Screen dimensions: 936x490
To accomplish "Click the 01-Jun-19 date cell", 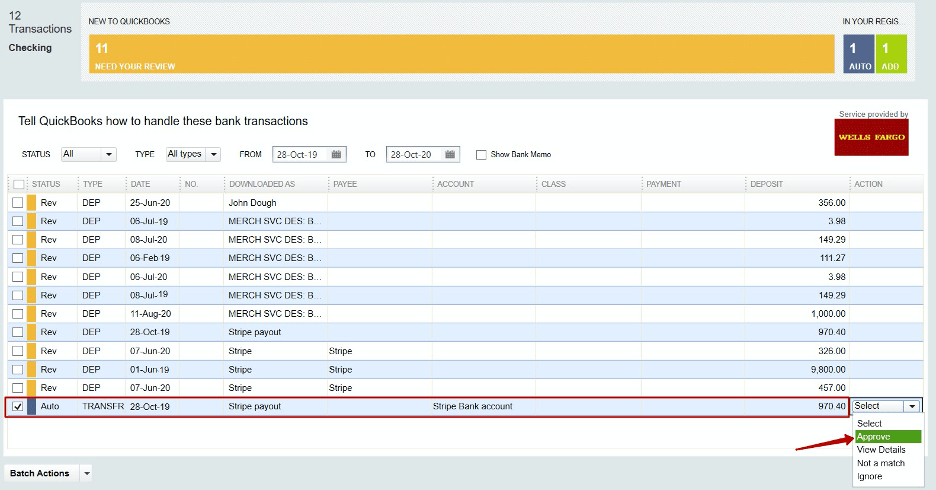I will coord(150,369).
